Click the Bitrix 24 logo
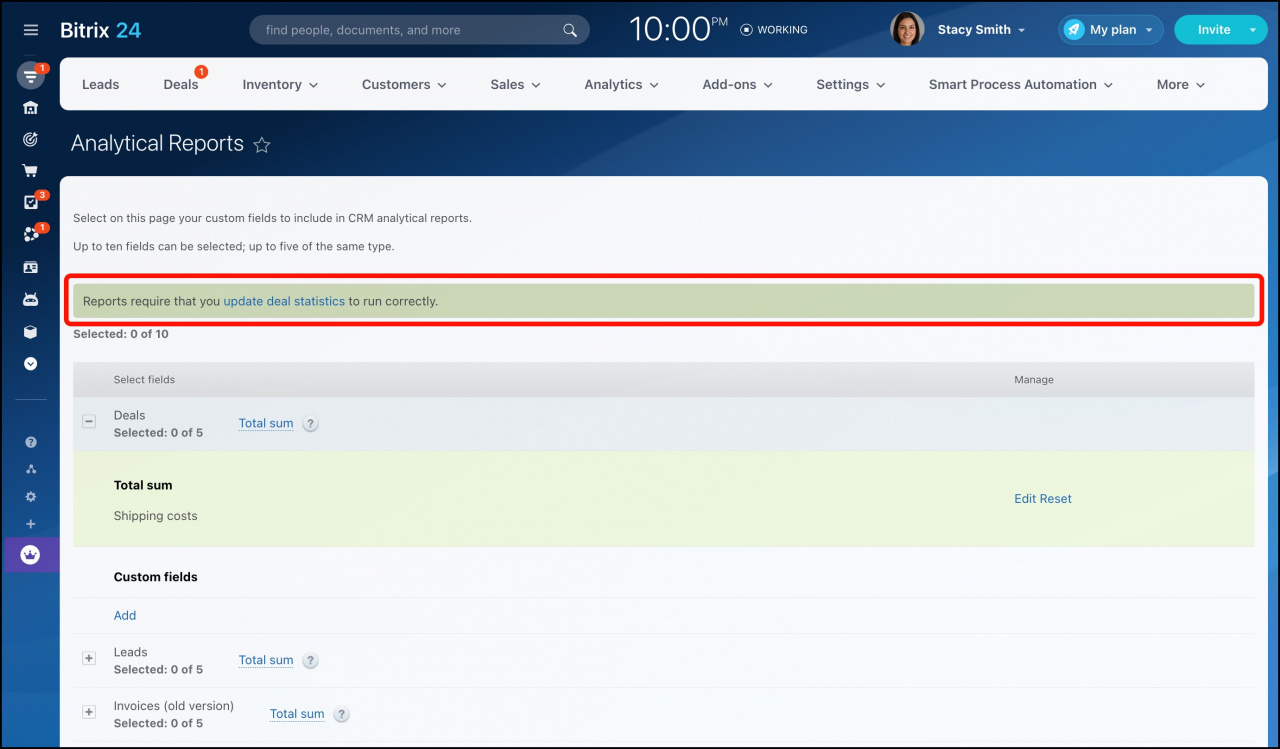The image size is (1280, 749). coord(100,30)
